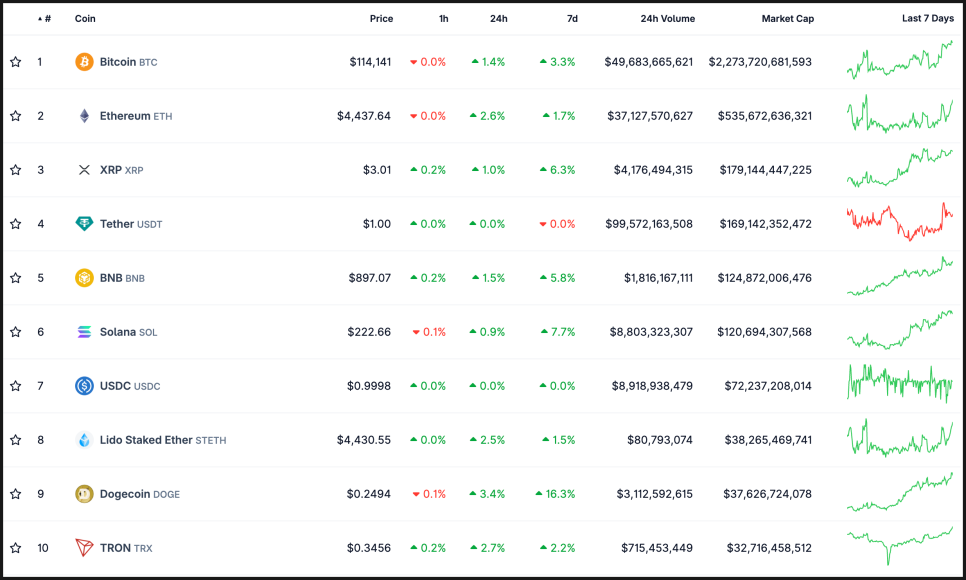This screenshot has height=580, width=966.
Task: Open the TRON TRX coin page
Action: coord(126,547)
